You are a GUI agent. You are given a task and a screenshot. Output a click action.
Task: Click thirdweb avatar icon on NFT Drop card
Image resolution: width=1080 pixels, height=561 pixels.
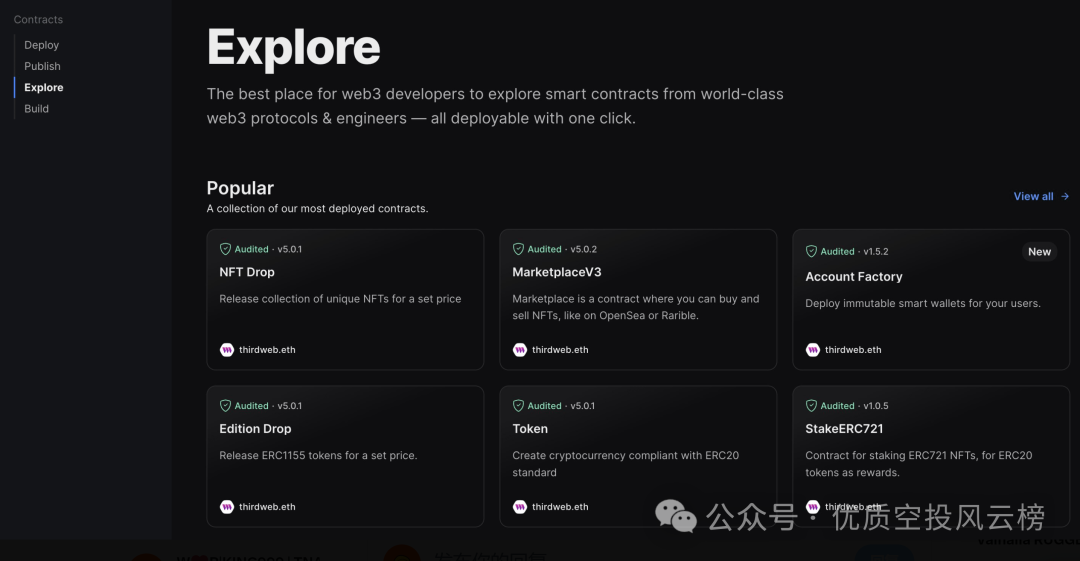coord(227,349)
